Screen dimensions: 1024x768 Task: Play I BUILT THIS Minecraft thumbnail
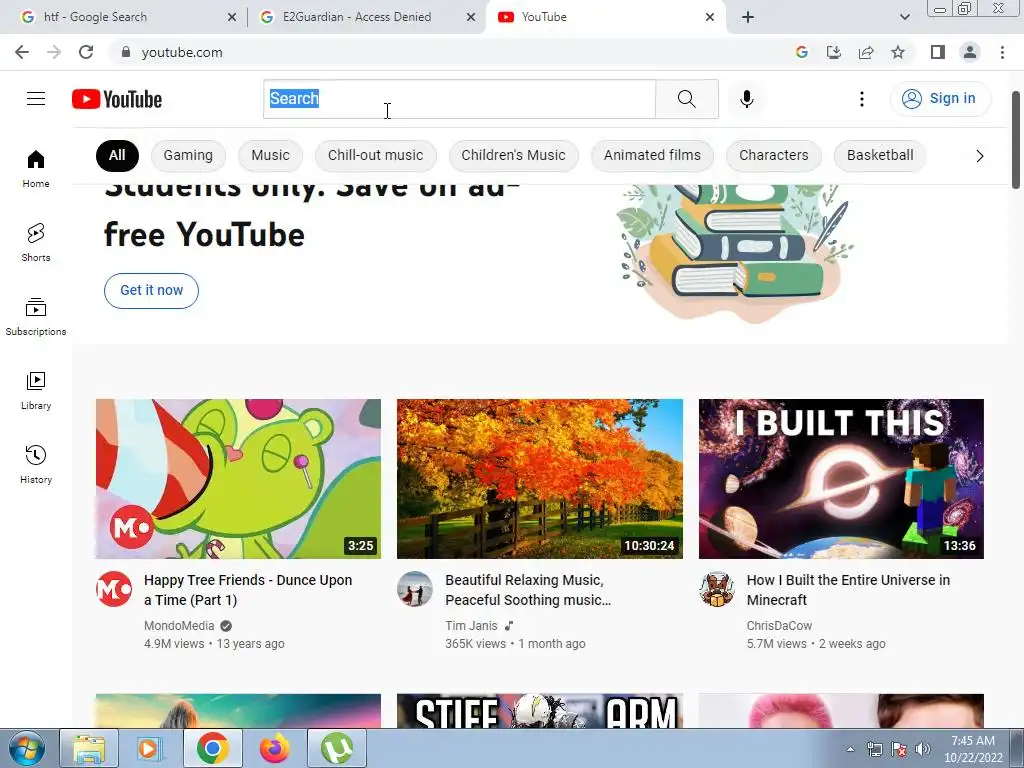pyautogui.click(x=841, y=479)
